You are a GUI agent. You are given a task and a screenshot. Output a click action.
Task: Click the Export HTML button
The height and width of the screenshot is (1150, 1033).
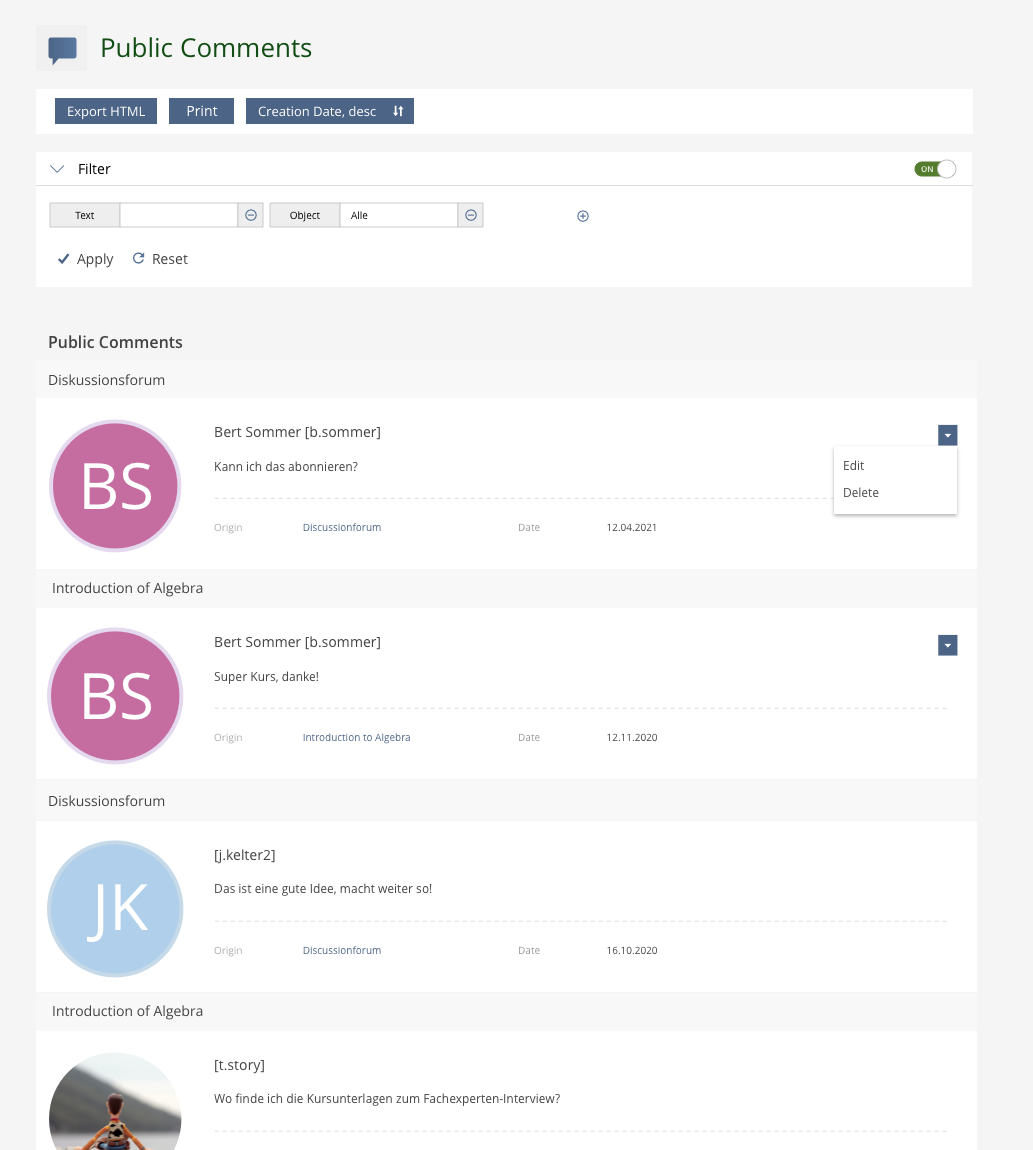(106, 111)
